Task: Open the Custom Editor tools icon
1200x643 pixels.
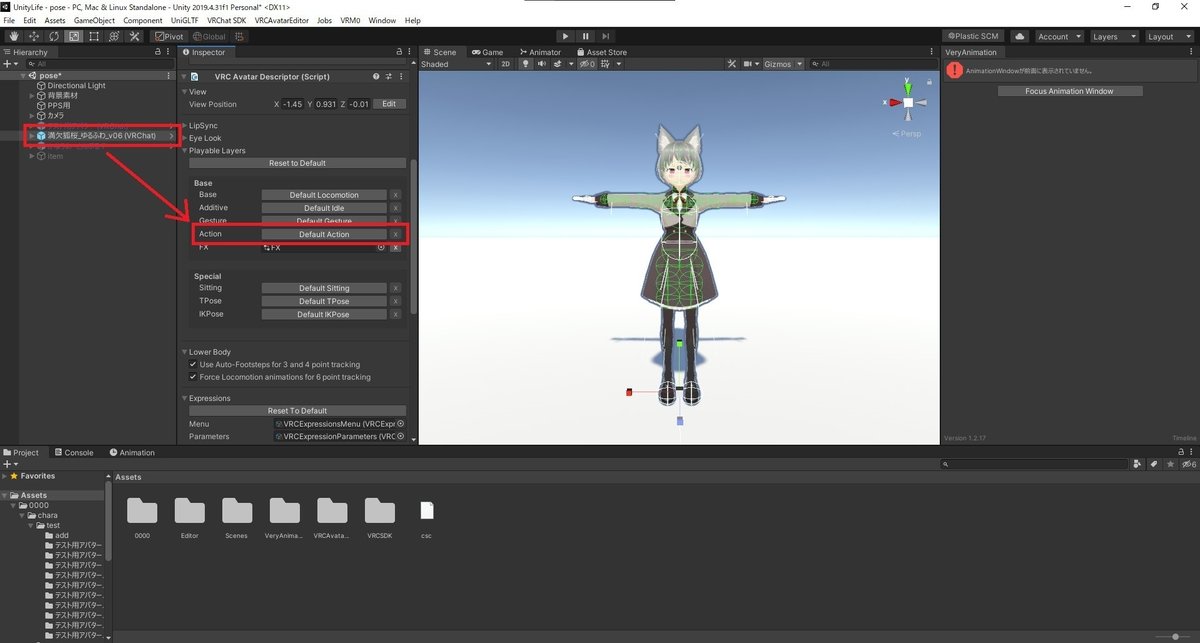Action: click(133, 36)
